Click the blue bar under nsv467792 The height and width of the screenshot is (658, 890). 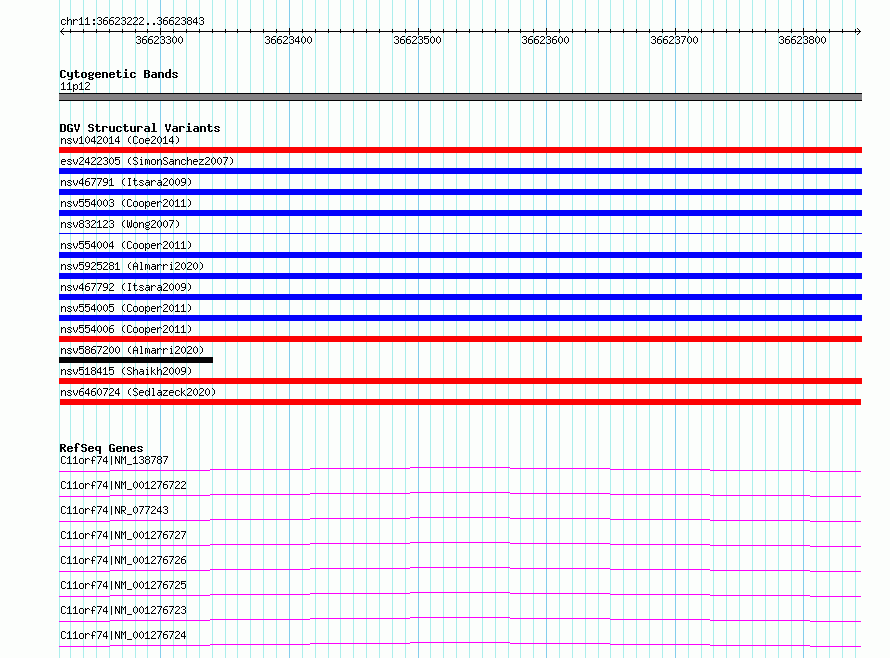click(x=460, y=297)
